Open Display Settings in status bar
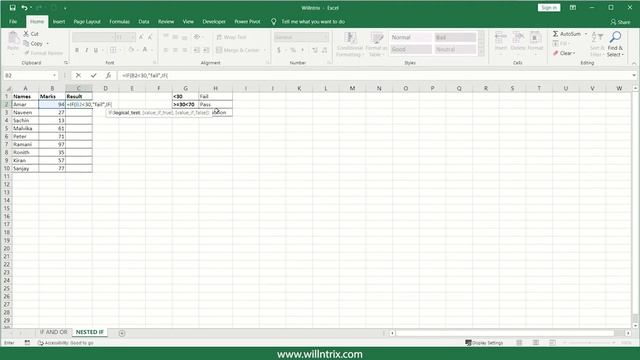Screen dimensions: 640x360 (x=484, y=343)
